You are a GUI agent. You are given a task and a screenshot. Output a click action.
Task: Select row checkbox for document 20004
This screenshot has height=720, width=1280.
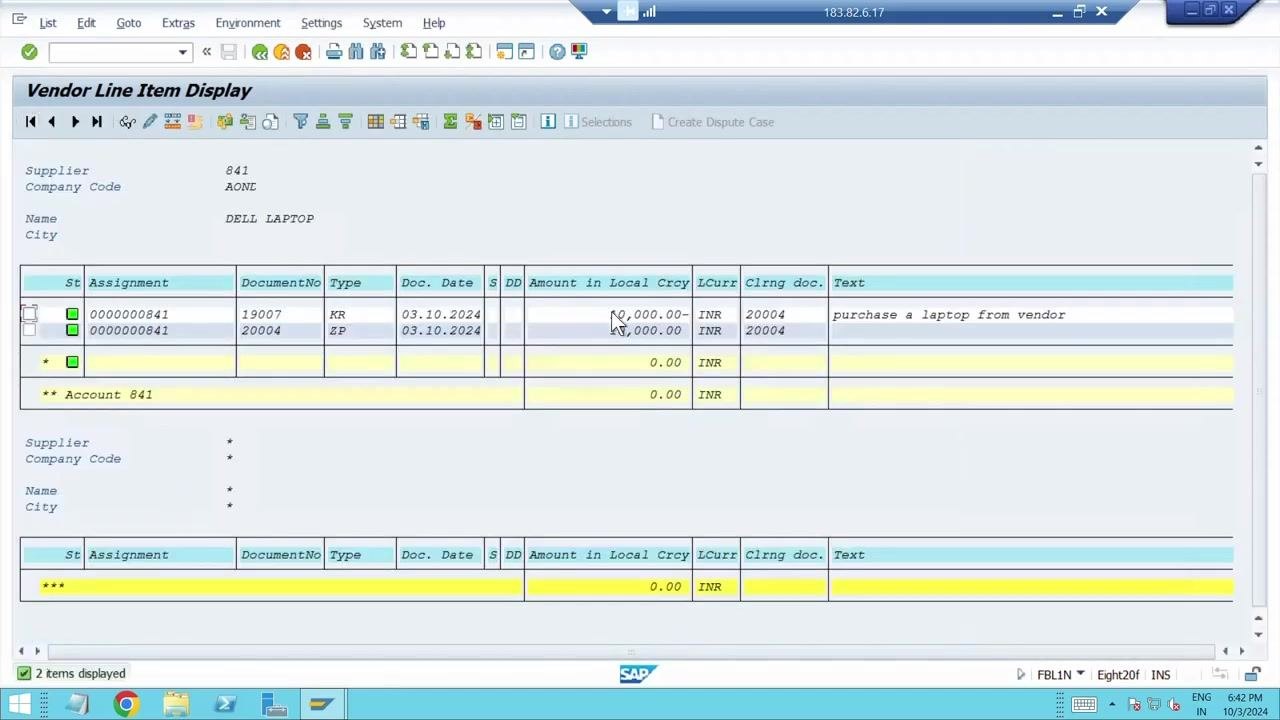(x=29, y=330)
